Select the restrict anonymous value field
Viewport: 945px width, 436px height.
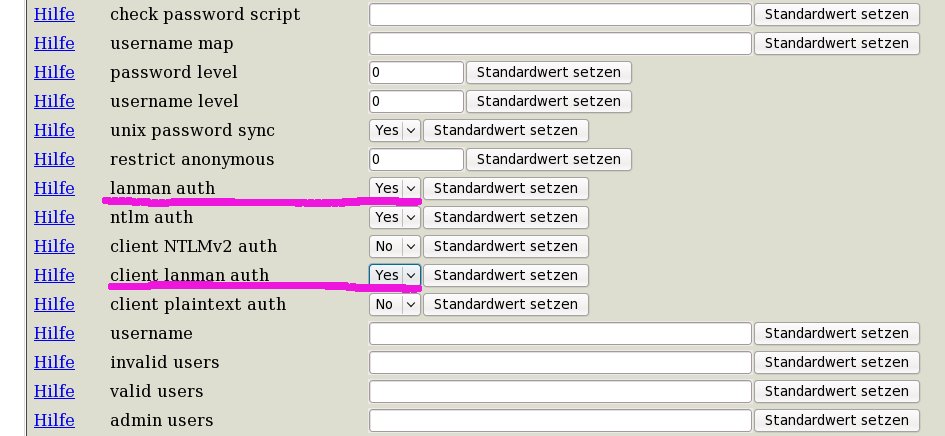pos(416,159)
